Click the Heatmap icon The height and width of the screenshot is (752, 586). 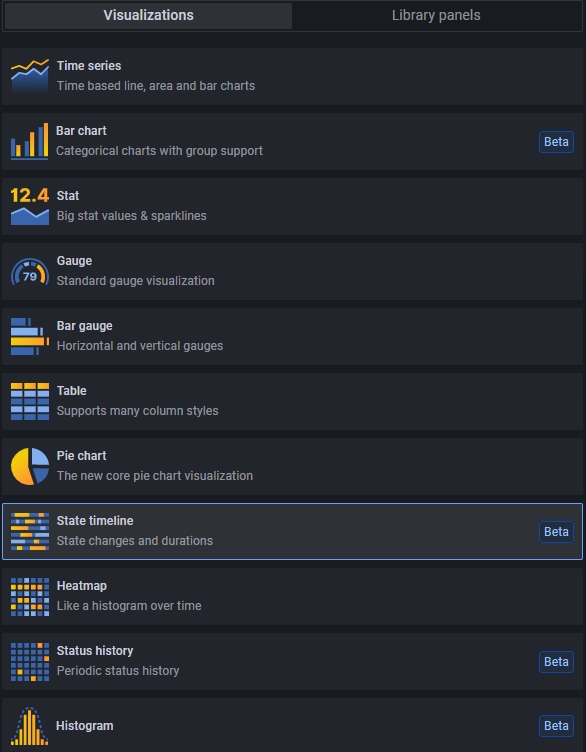[x=30, y=597]
